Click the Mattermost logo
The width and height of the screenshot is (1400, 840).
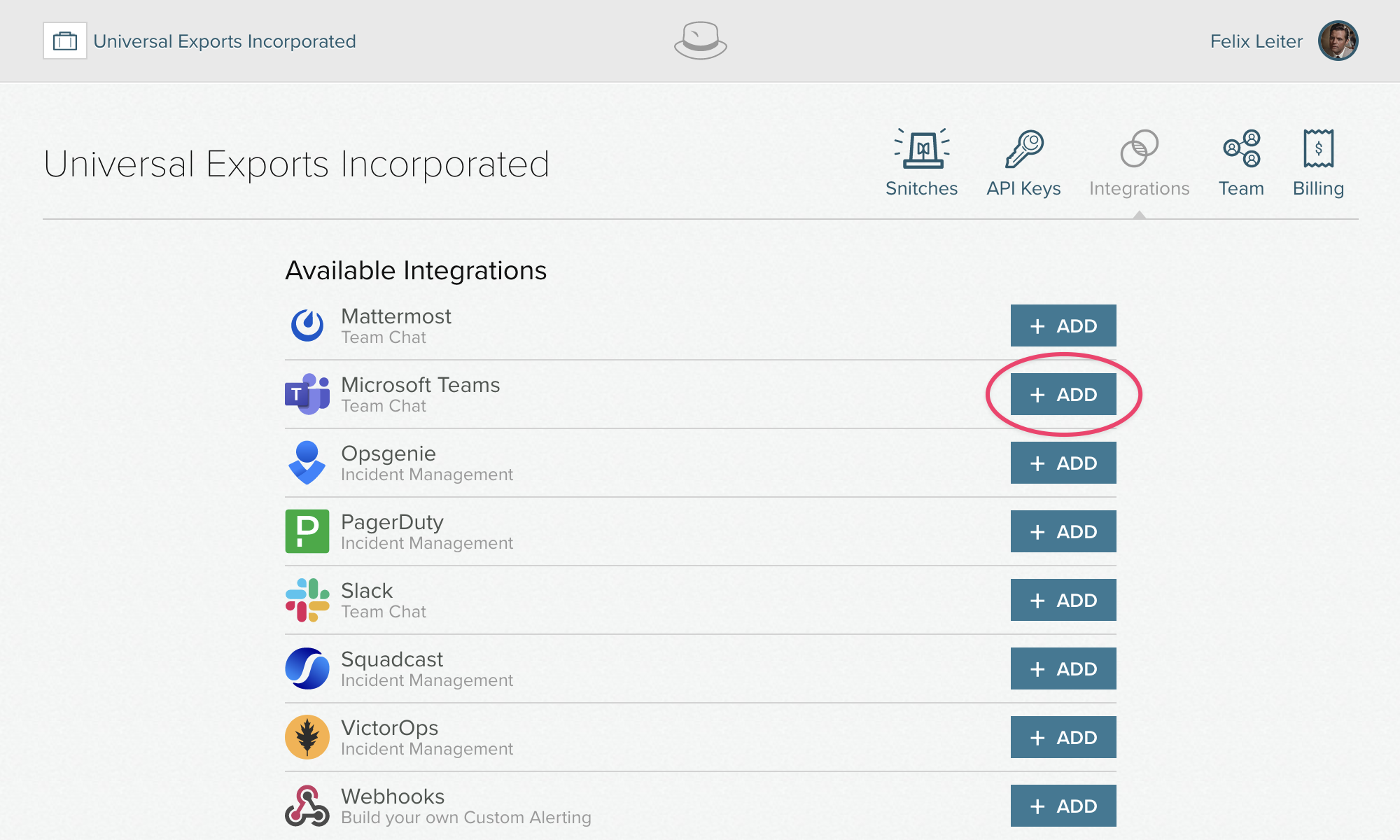[306, 325]
